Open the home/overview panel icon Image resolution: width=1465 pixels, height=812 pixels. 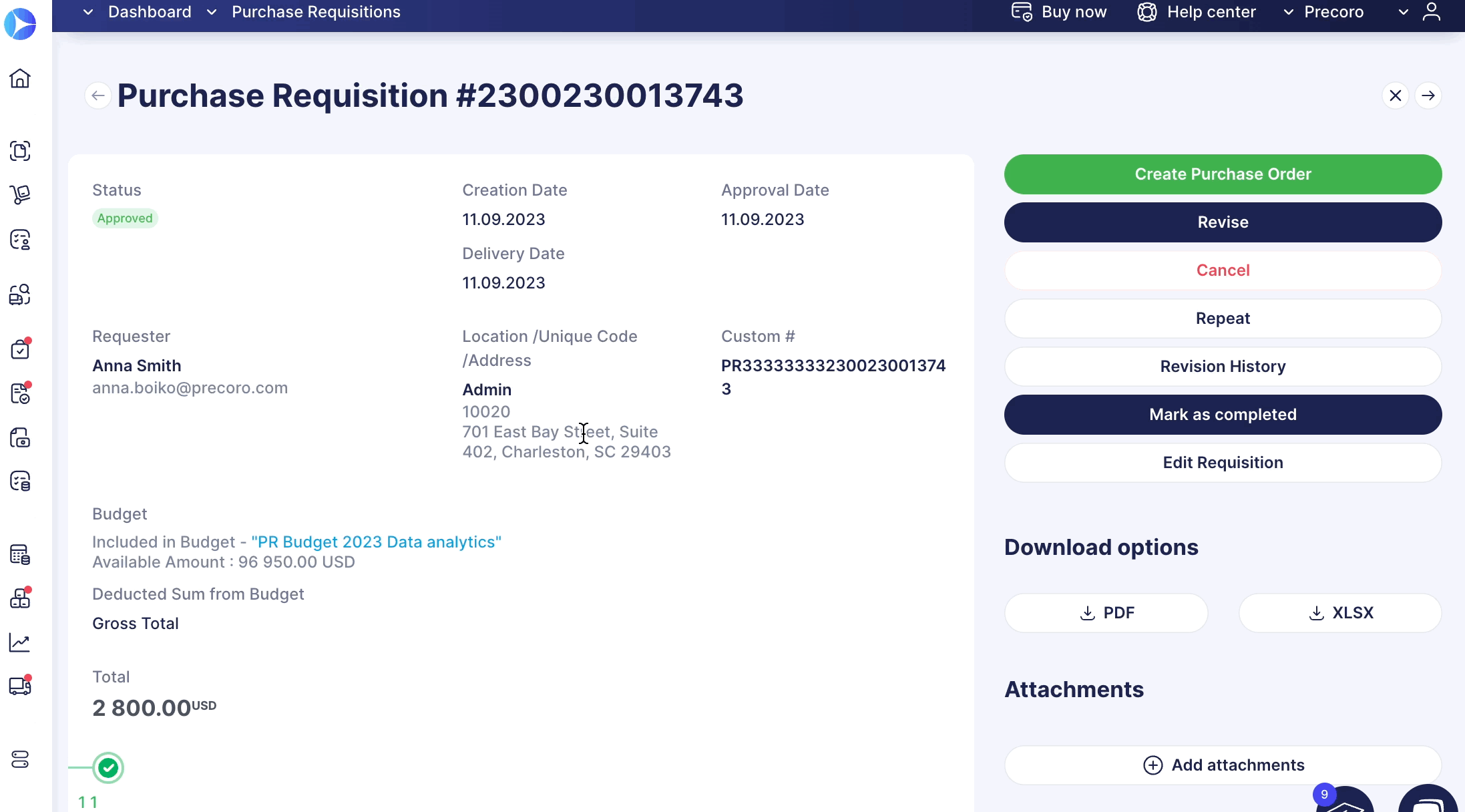21,78
